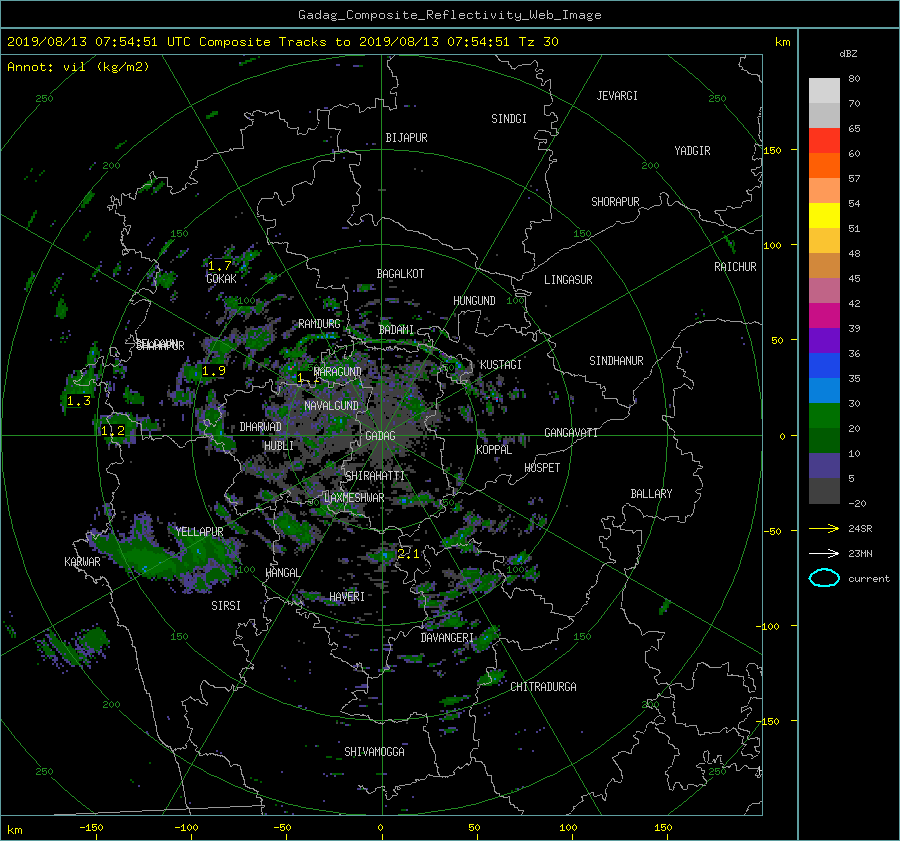Click the NAVALGUND city label
The height and width of the screenshot is (841, 900).
click(x=331, y=406)
